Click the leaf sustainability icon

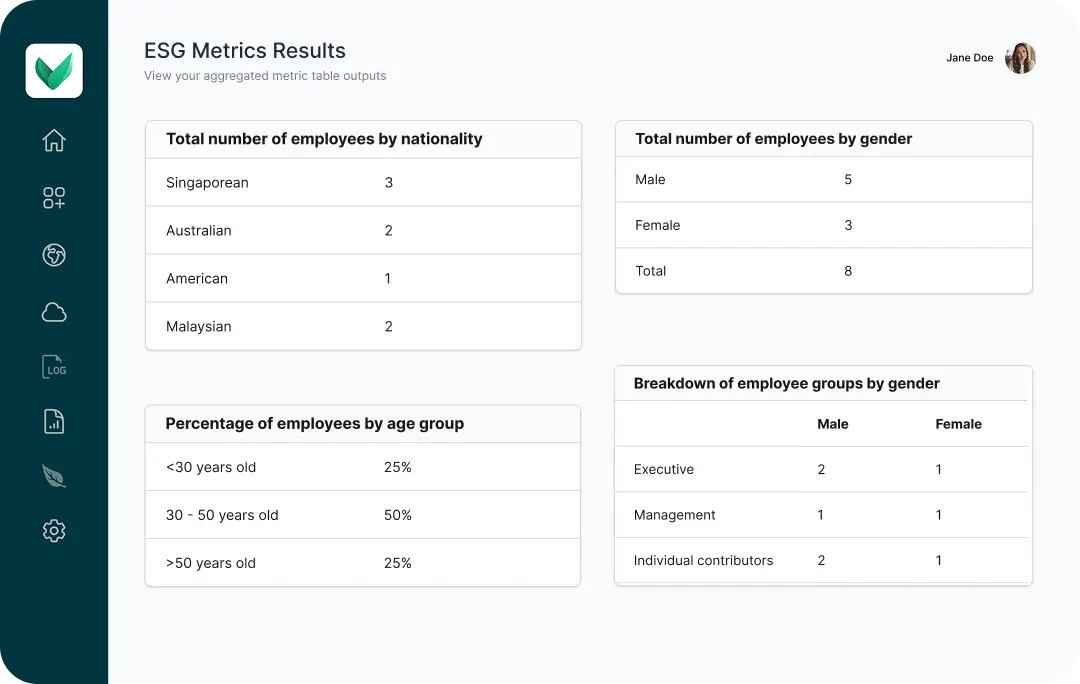click(54, 476)
